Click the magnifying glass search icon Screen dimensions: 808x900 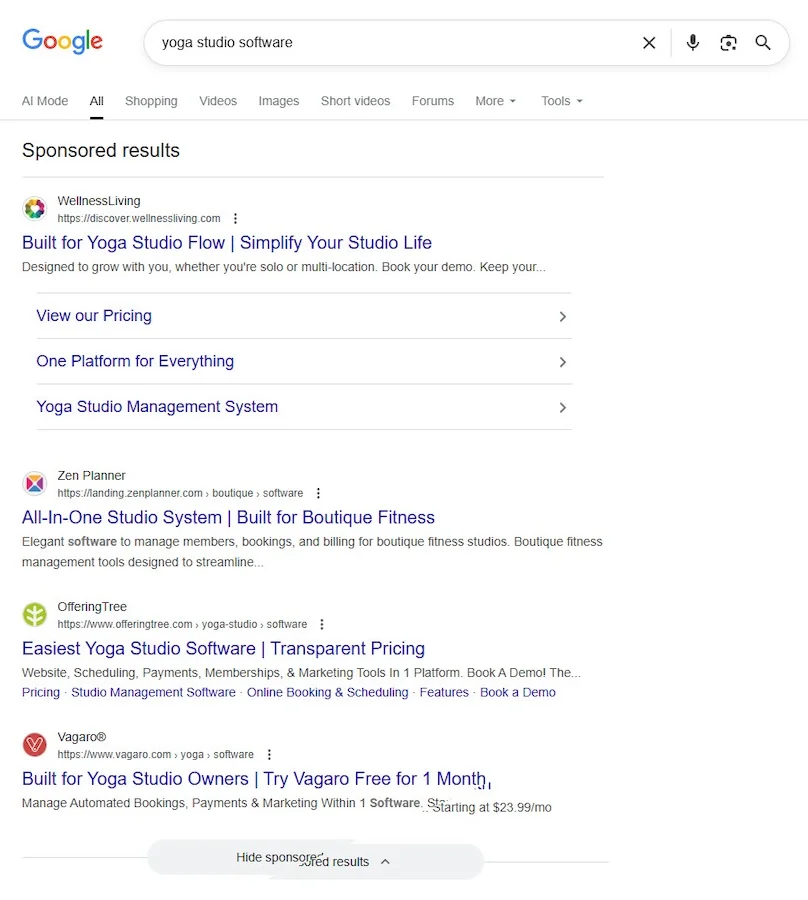tap(763, 43)
